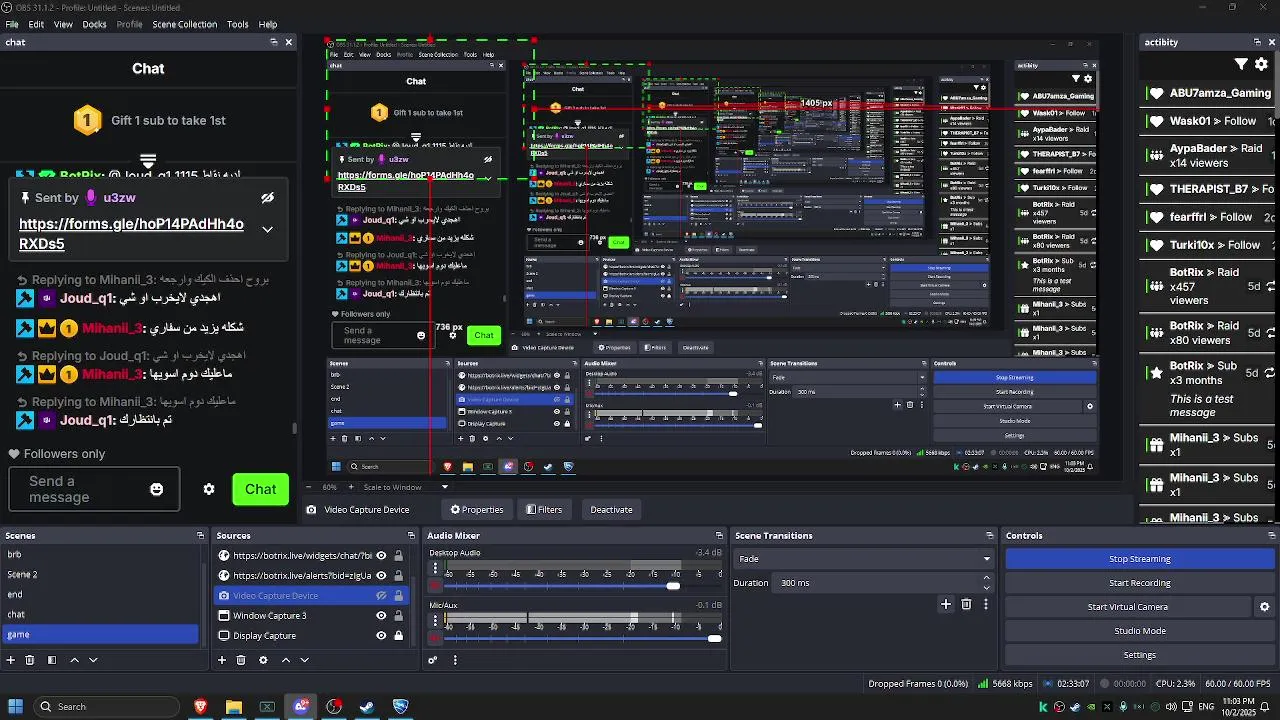
Task: Remove the selected source using the trash icon
Action: [x=241, y=660]
